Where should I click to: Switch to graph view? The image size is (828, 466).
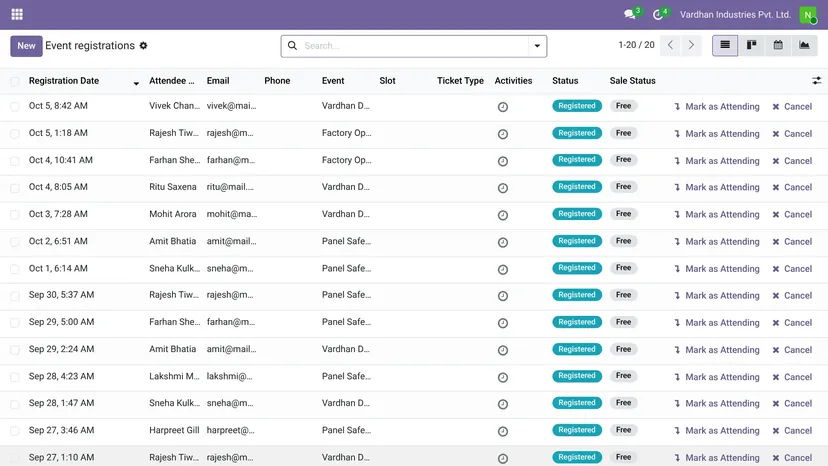click(804, 45)
